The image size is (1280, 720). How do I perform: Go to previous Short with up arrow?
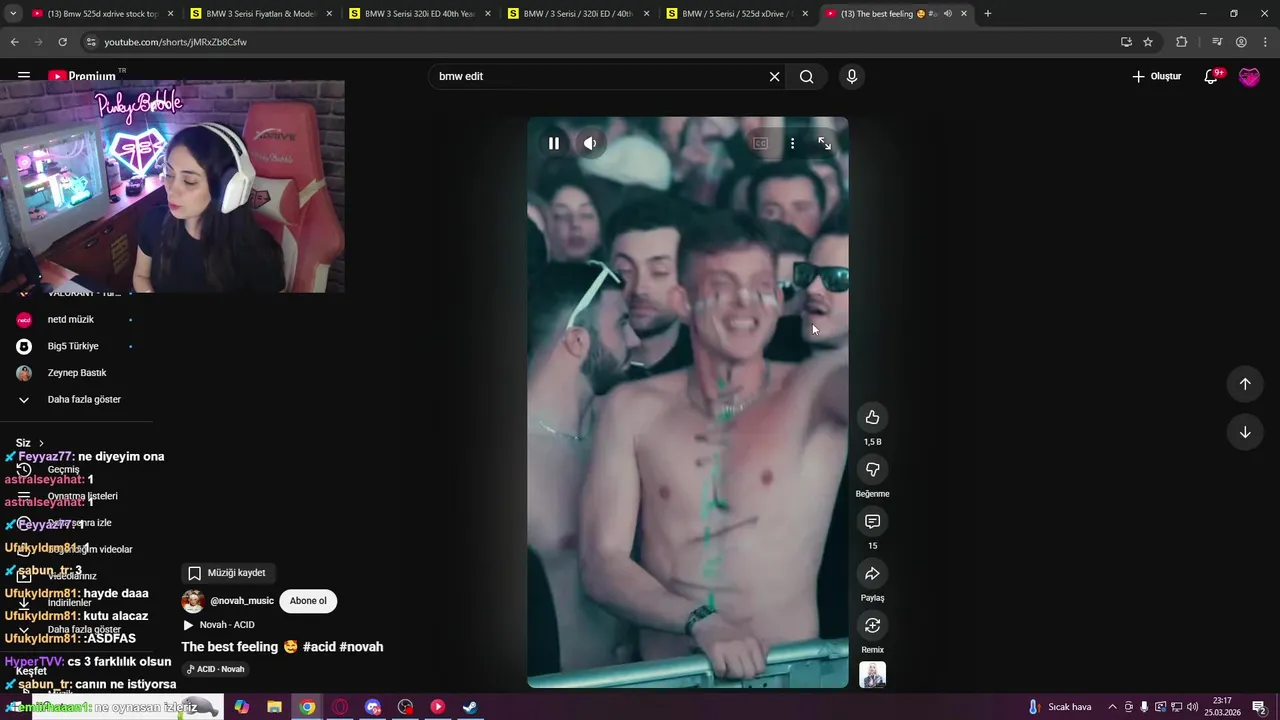click(1245, 384)
